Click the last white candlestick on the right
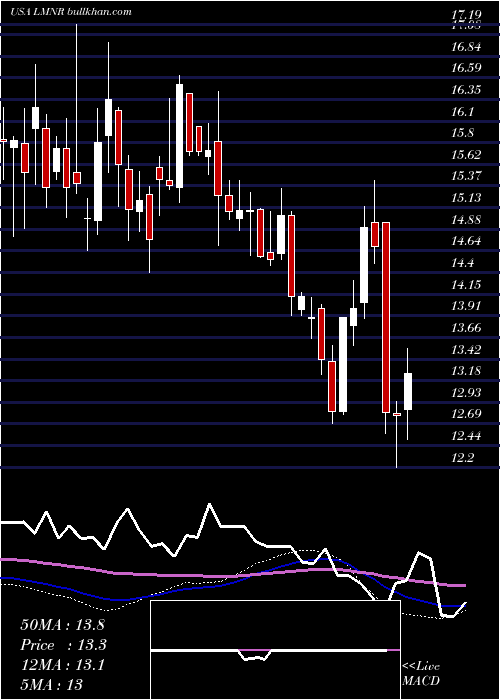500x700 pixels. (x=408, y=392)
